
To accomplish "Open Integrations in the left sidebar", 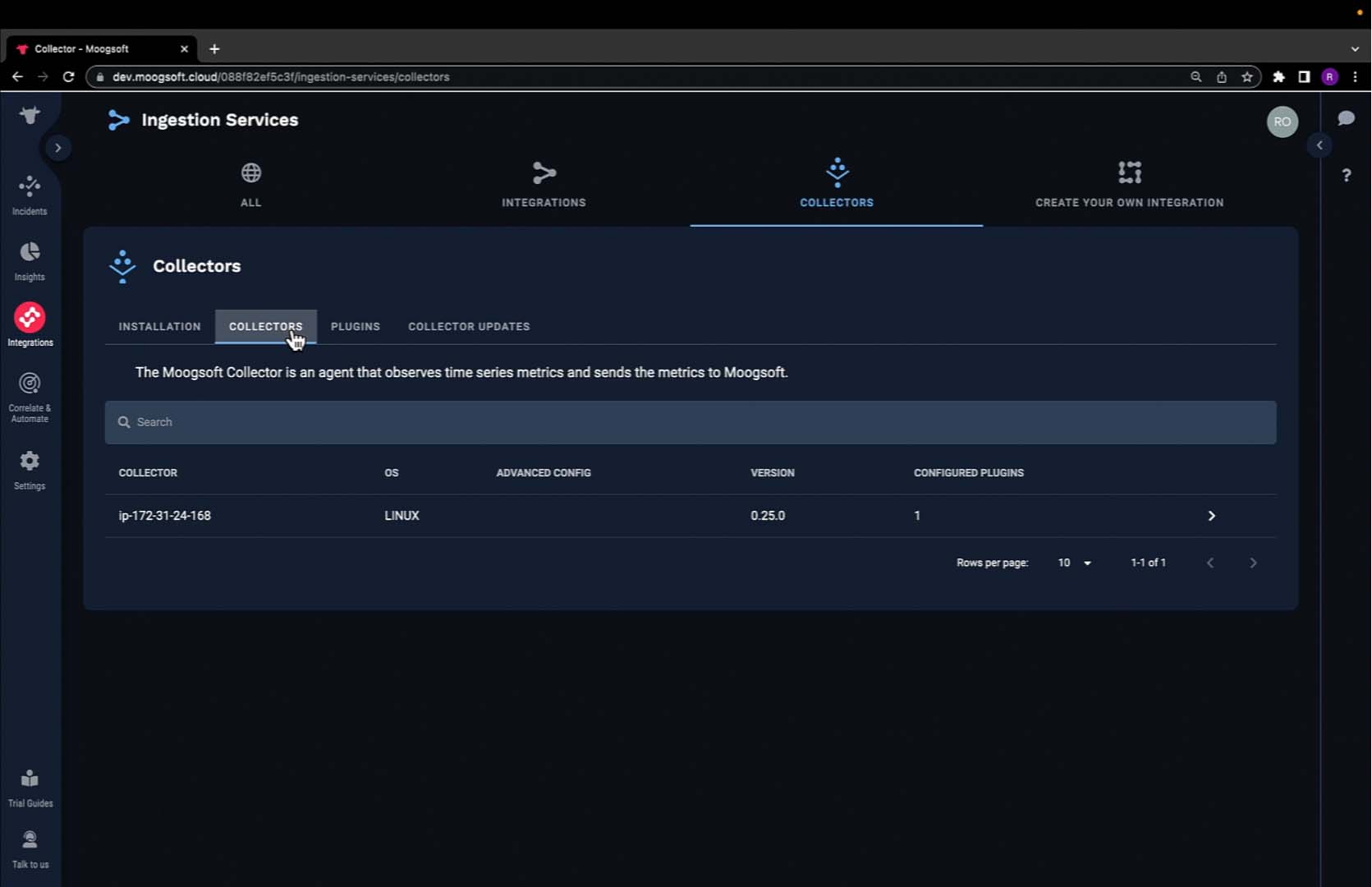I will (30, 325).
